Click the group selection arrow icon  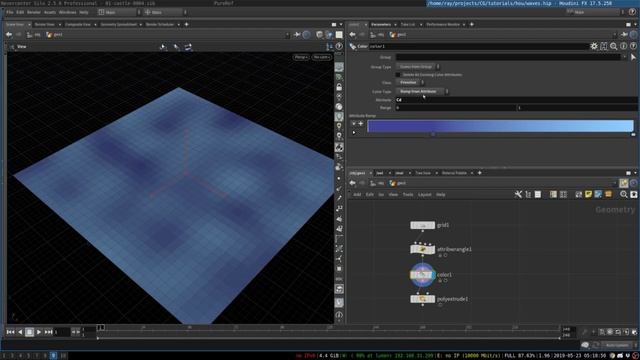point(633,58)
